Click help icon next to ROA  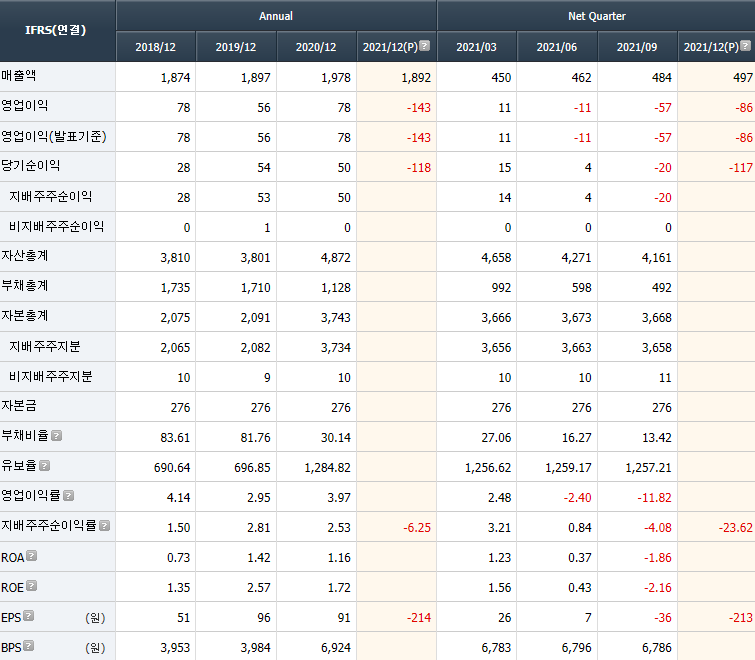[x=31, y=556]
